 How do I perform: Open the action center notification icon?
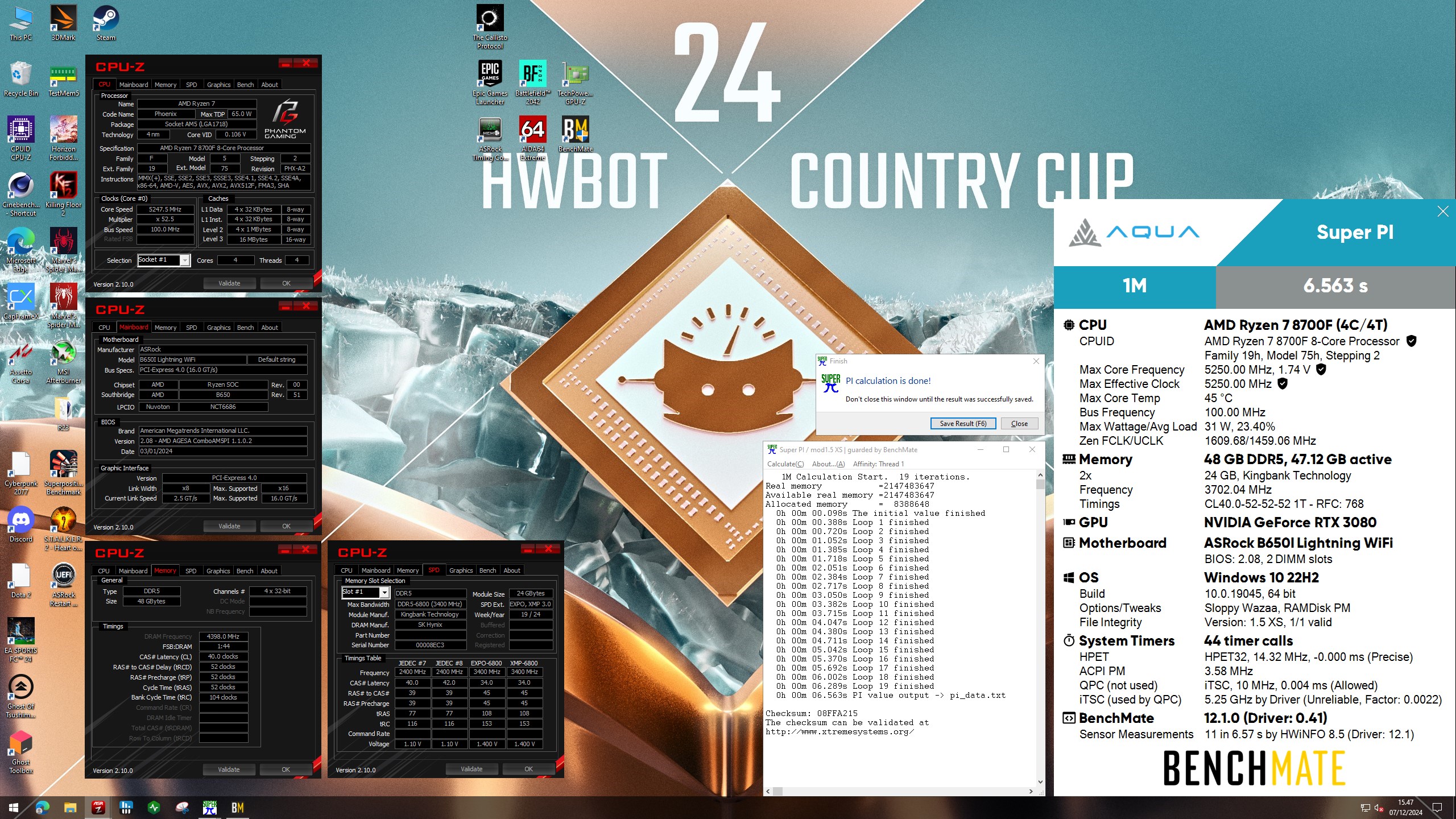[1437, 808]
